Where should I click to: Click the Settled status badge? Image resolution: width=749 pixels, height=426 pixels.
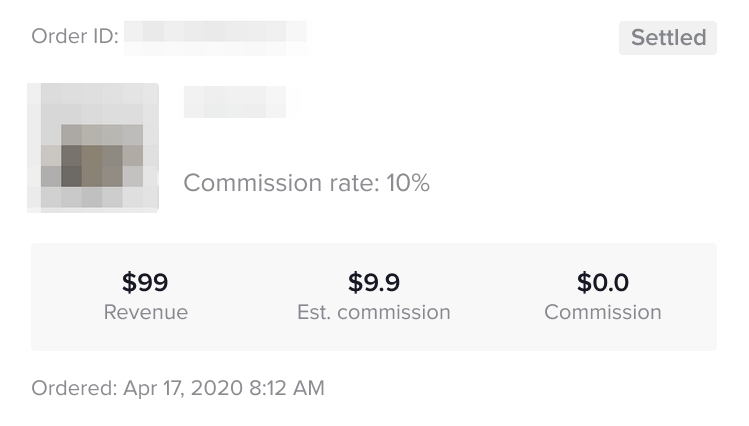[x=668, y=38]
